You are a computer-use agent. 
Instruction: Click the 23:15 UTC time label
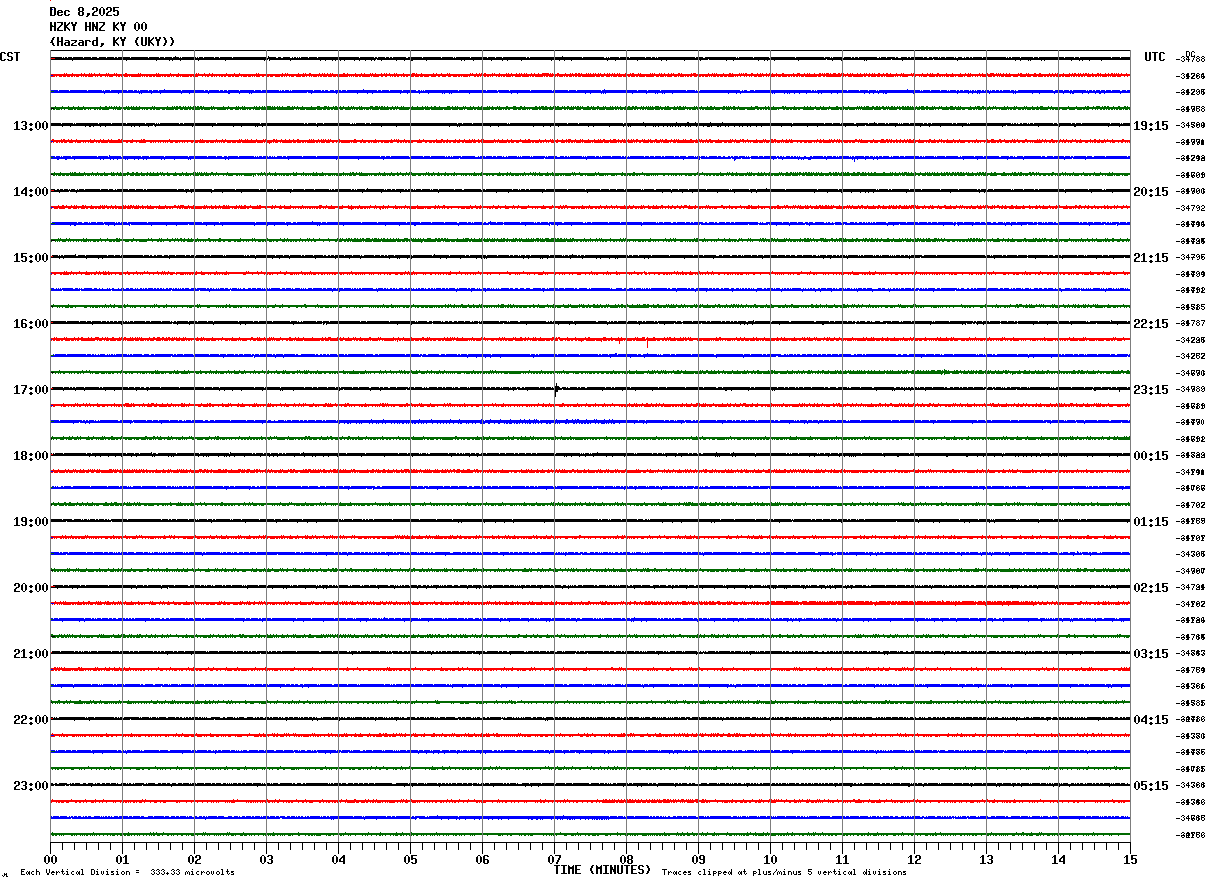(x=1150, y=390)
